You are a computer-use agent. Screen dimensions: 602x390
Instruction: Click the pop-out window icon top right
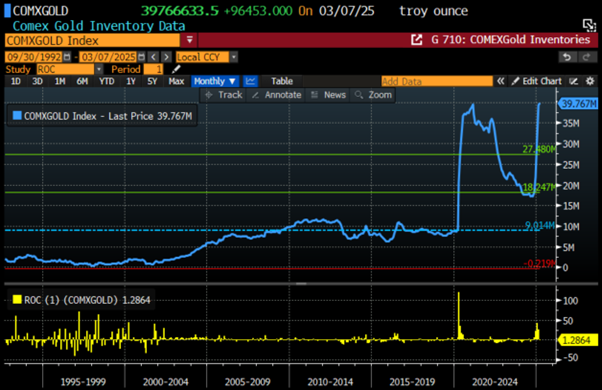pyautogui.click(x=589, y=25)
